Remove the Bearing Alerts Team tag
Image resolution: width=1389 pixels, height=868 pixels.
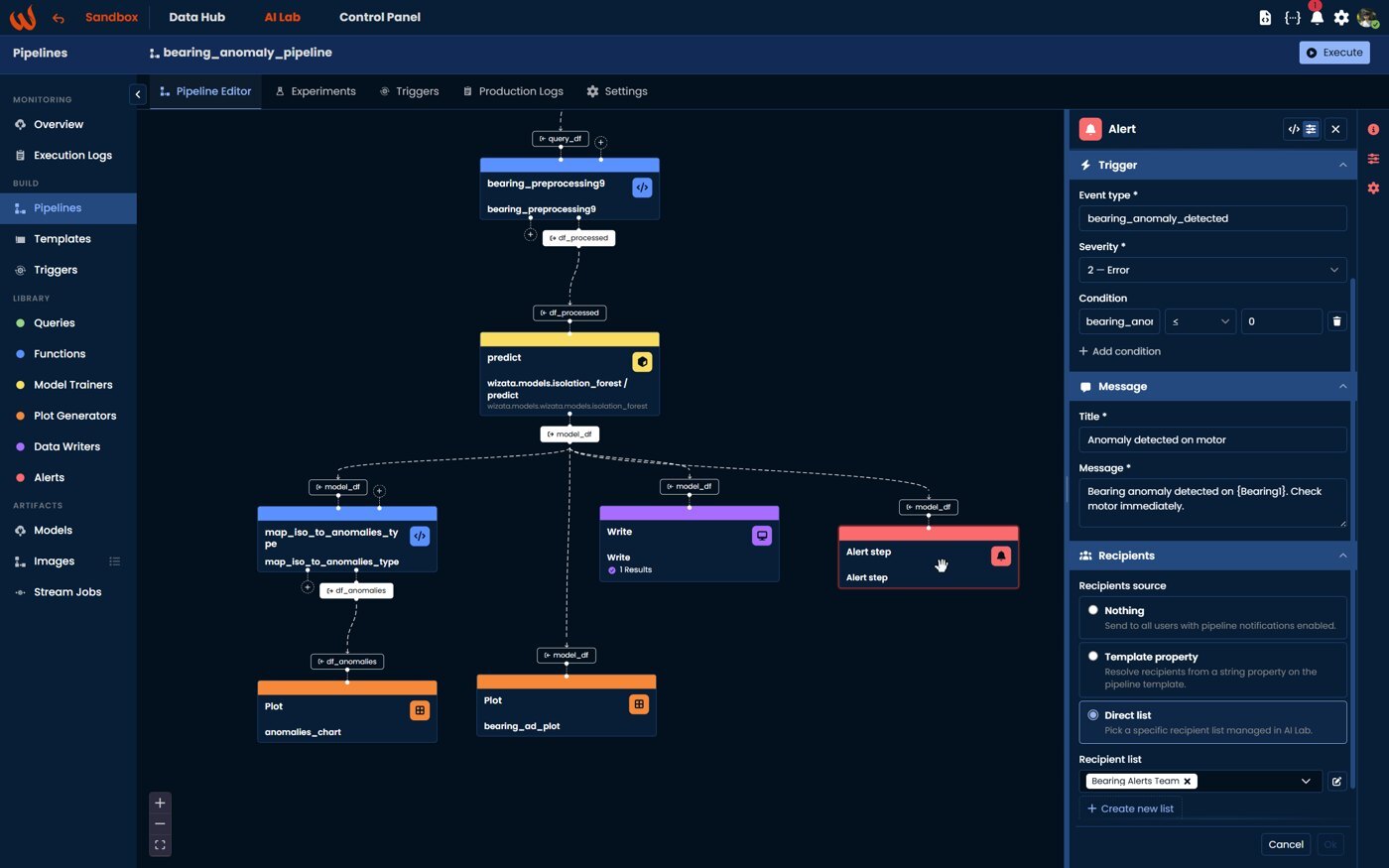point(1188,782)
